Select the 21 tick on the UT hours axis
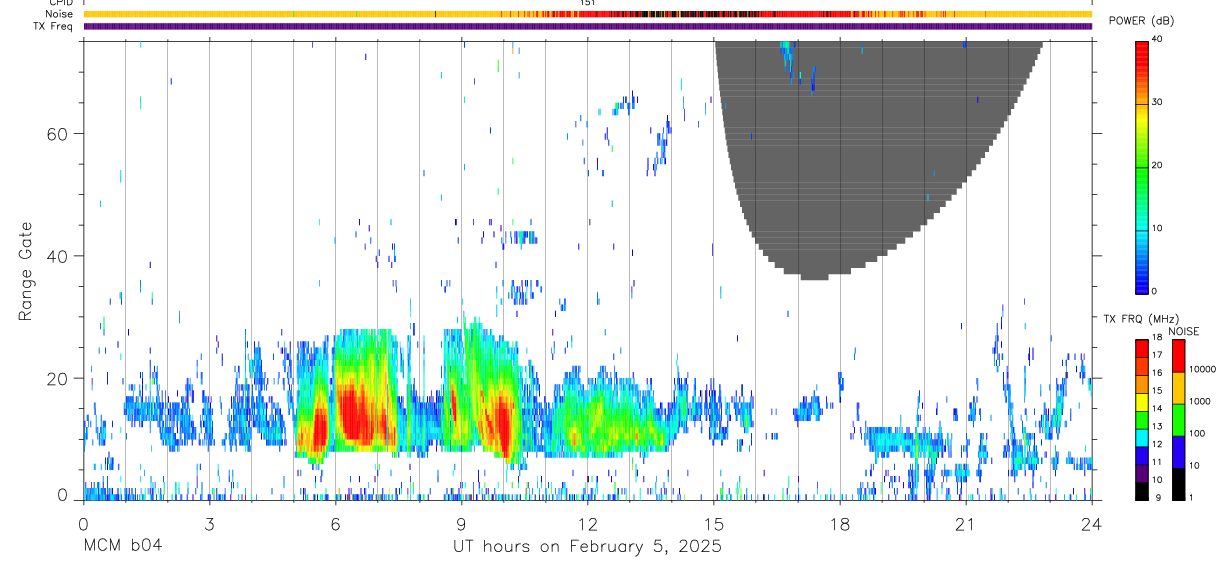Image resolution: width=1228 pixels, height=567 pixels. pos(965,523)
